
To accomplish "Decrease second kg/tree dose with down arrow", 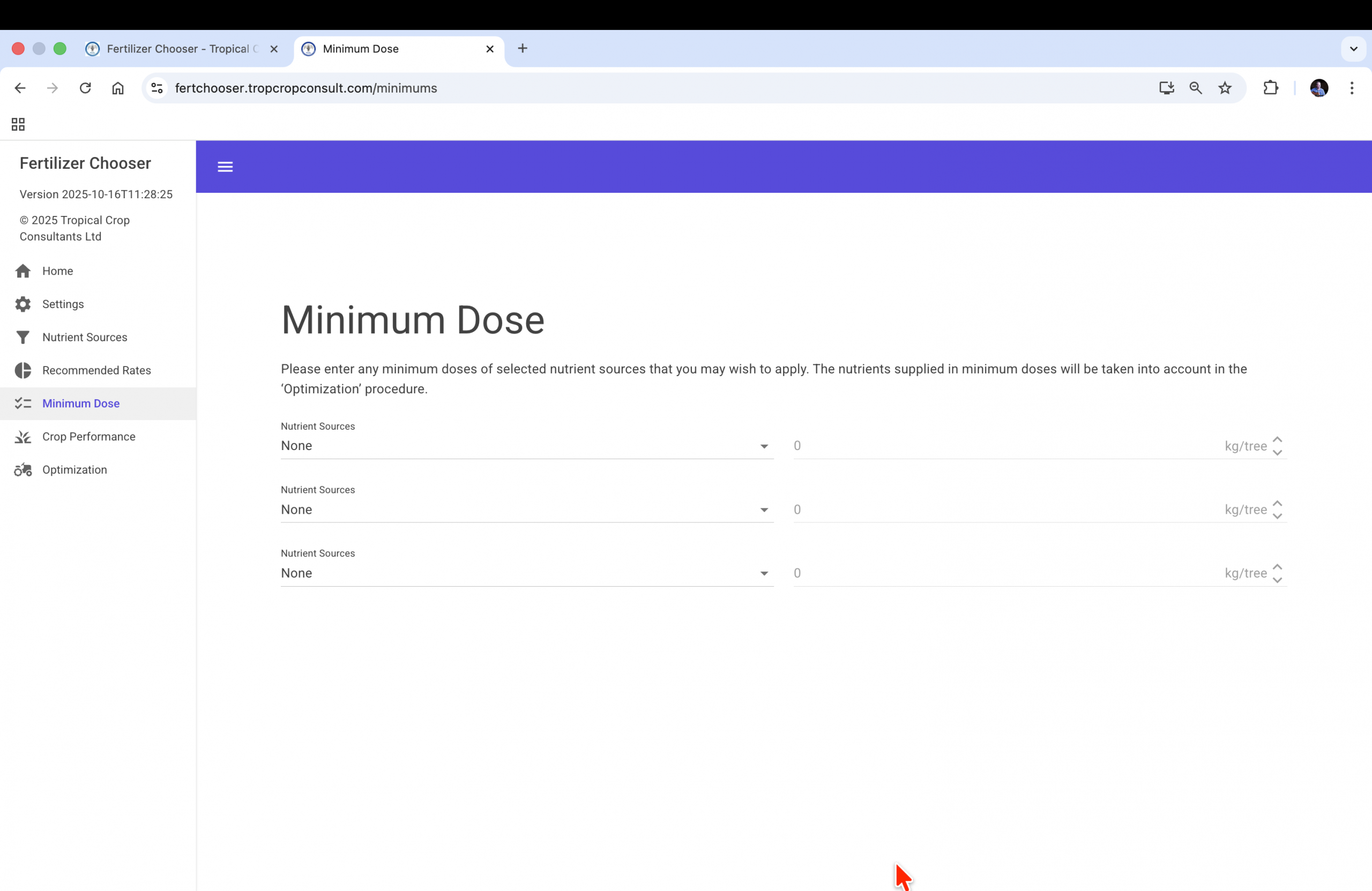I will pos(1278,516).
